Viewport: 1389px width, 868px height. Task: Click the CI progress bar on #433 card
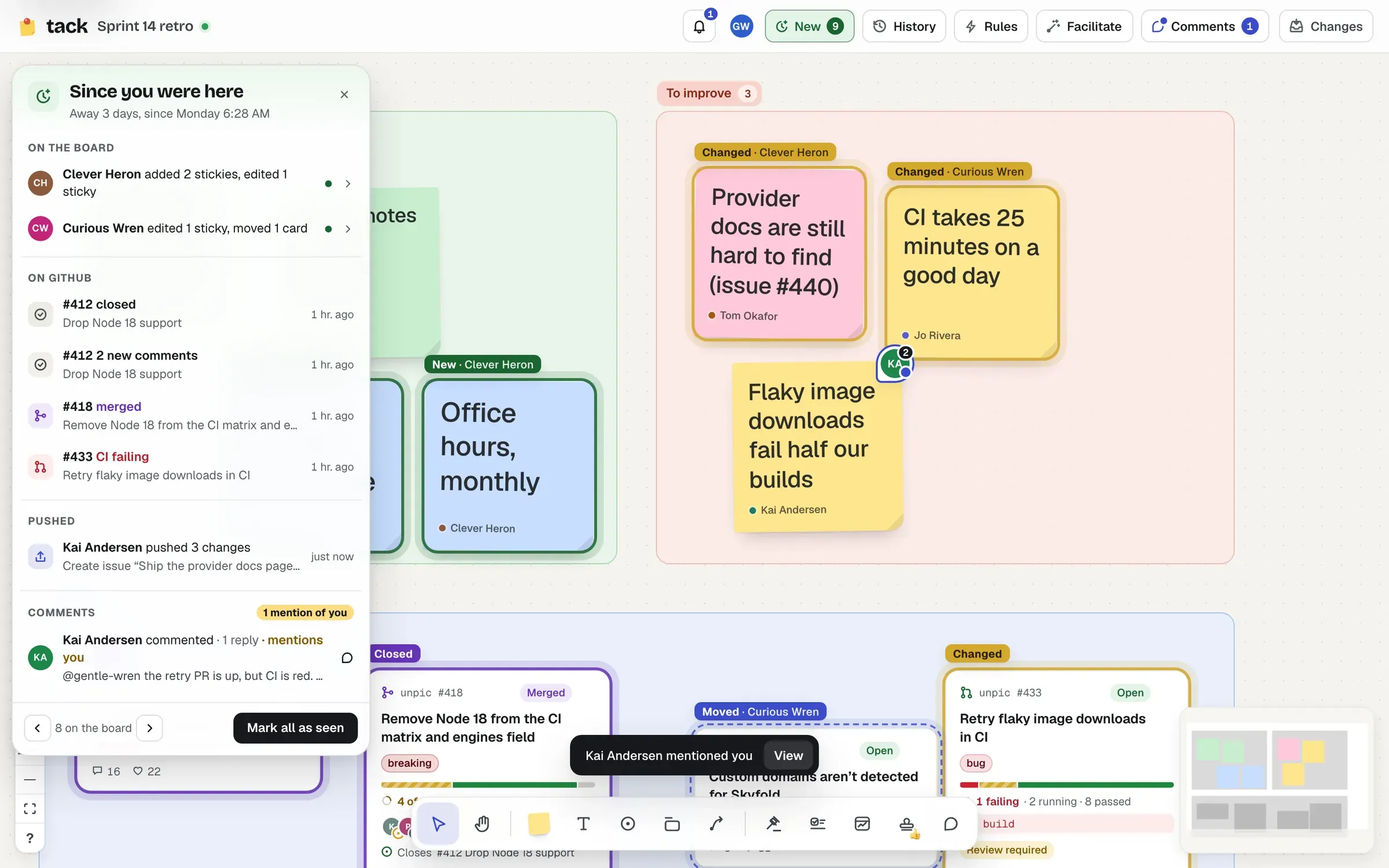tap(1066, 785)
